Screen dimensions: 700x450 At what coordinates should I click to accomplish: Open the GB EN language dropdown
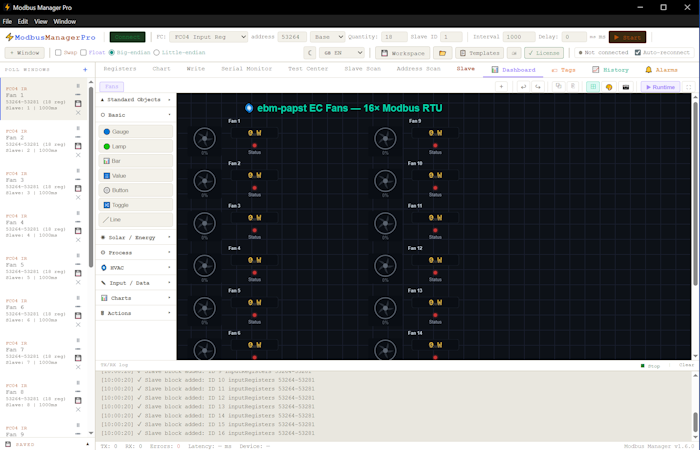(x=342, y=53)
